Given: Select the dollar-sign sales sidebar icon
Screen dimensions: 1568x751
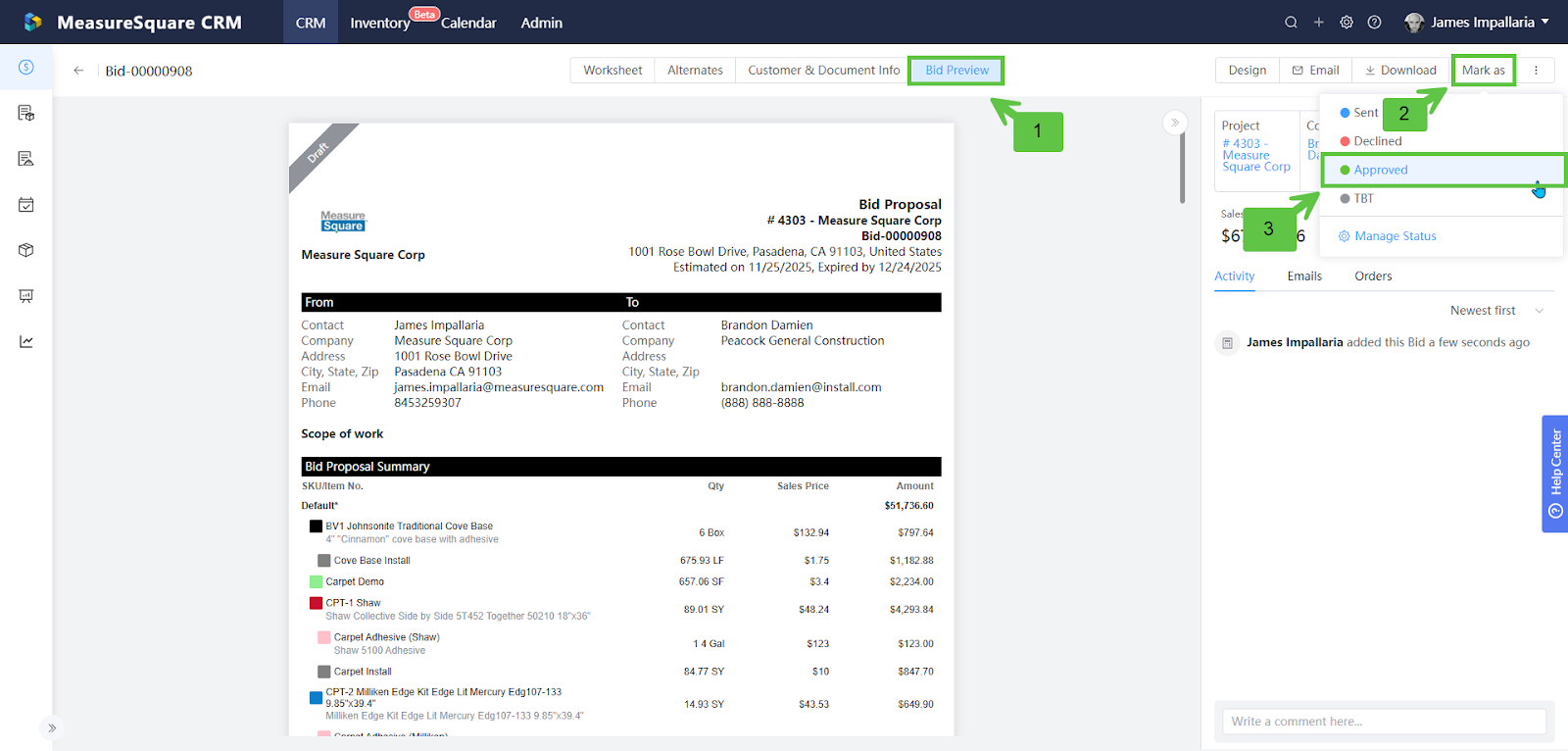Looking at the screenshot, I should (x=26, y=67).
